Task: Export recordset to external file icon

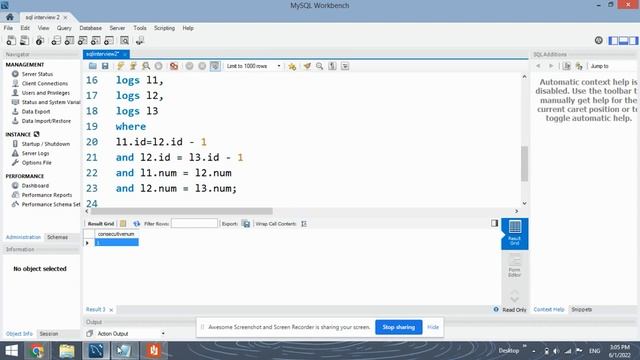Action: (246, 224)
